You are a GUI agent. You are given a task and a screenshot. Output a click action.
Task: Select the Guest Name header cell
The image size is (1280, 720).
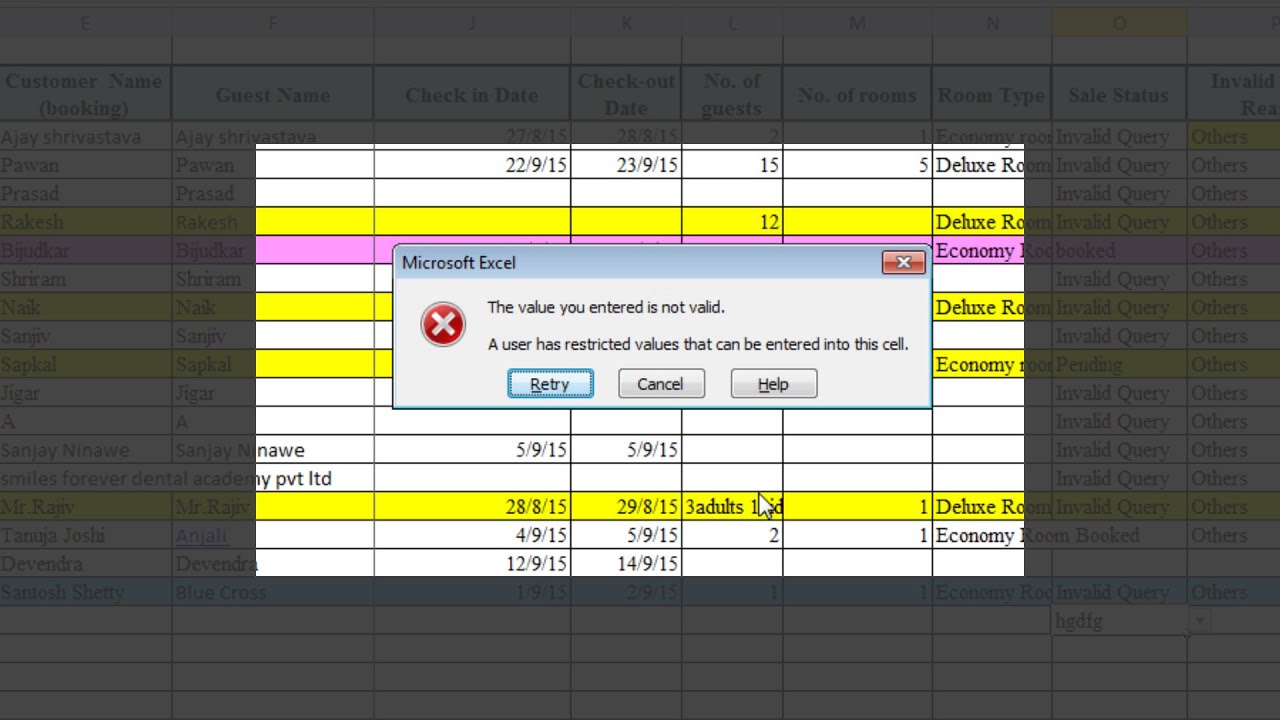coord(273,94)
